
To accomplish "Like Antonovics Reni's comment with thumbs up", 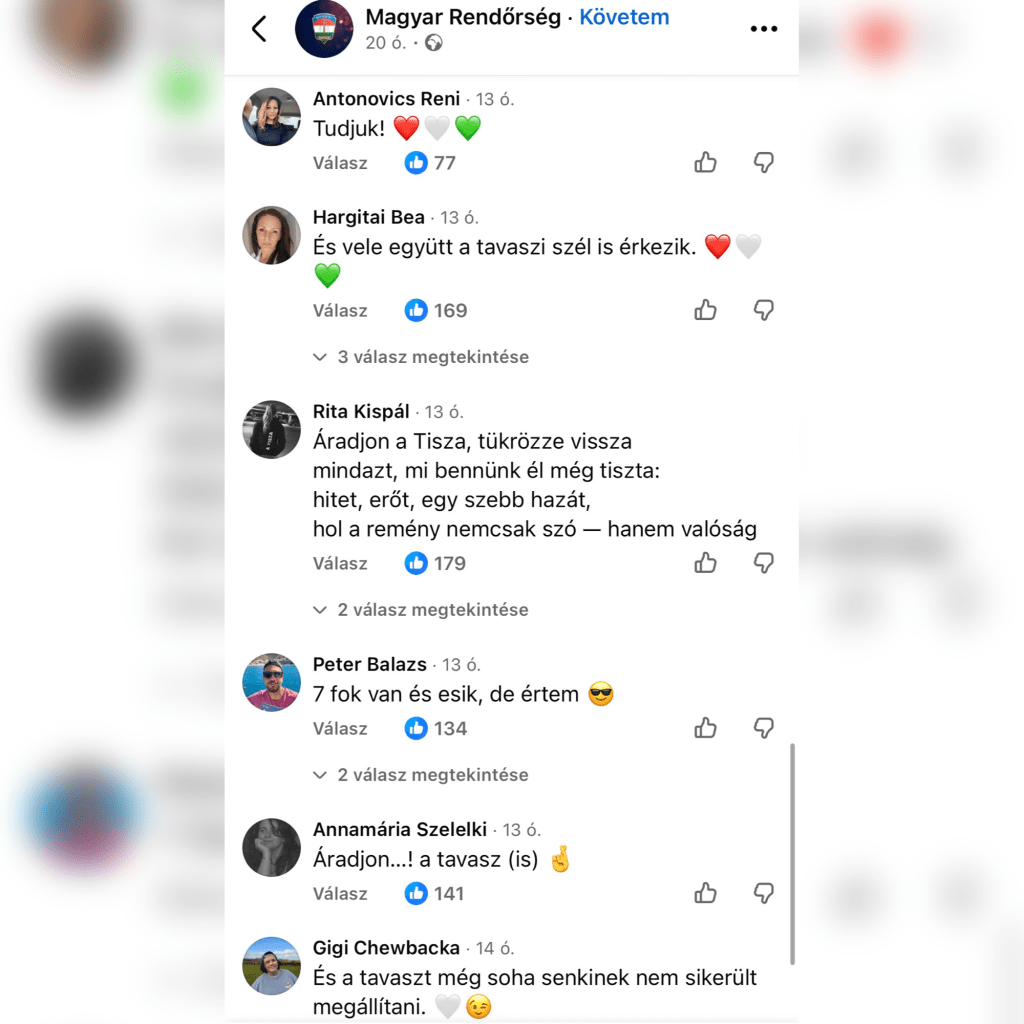I will click(x=705, y=162).
